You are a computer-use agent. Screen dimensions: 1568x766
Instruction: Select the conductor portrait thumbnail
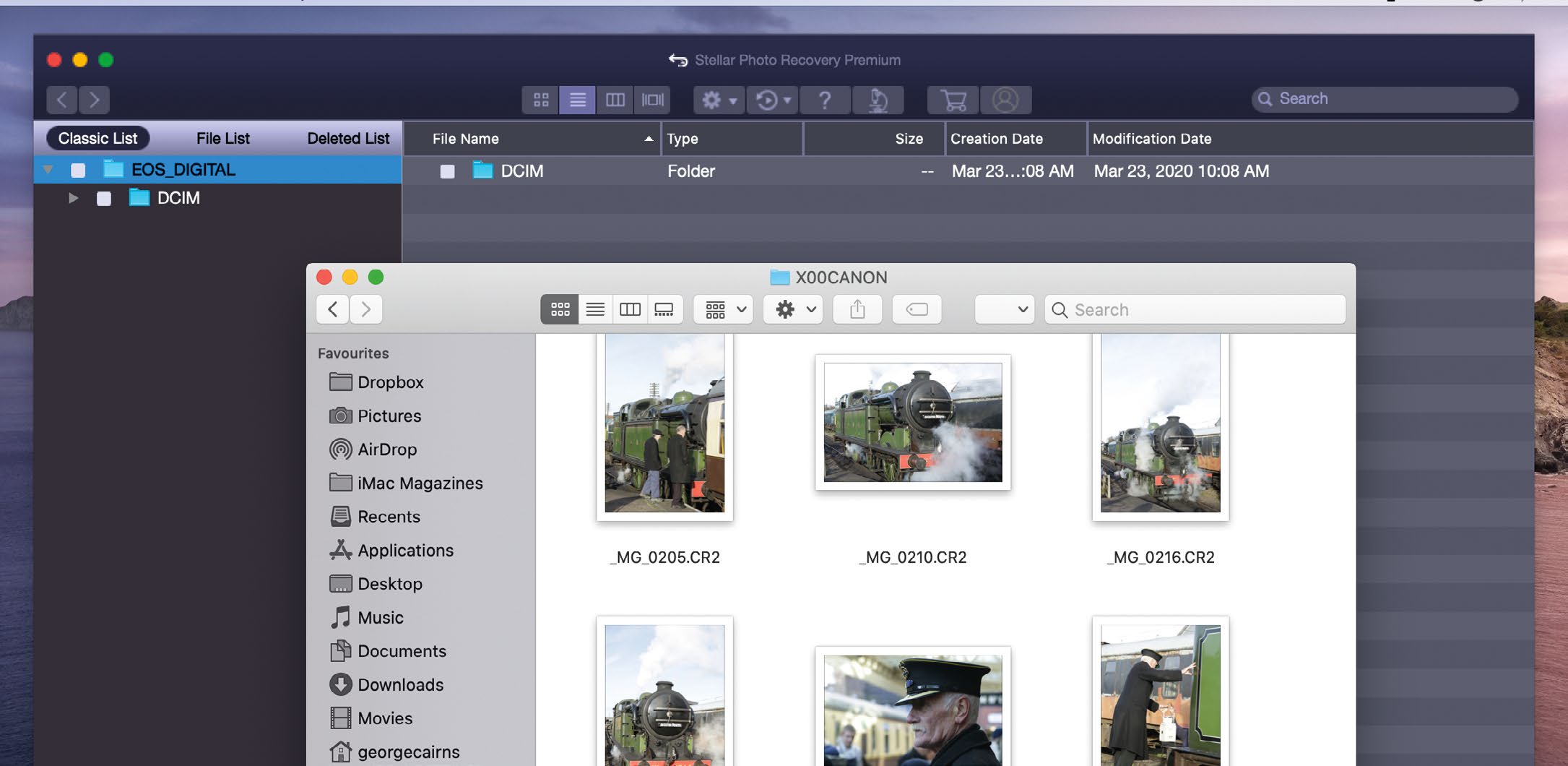pyautogui.click(x=913, y=707)
